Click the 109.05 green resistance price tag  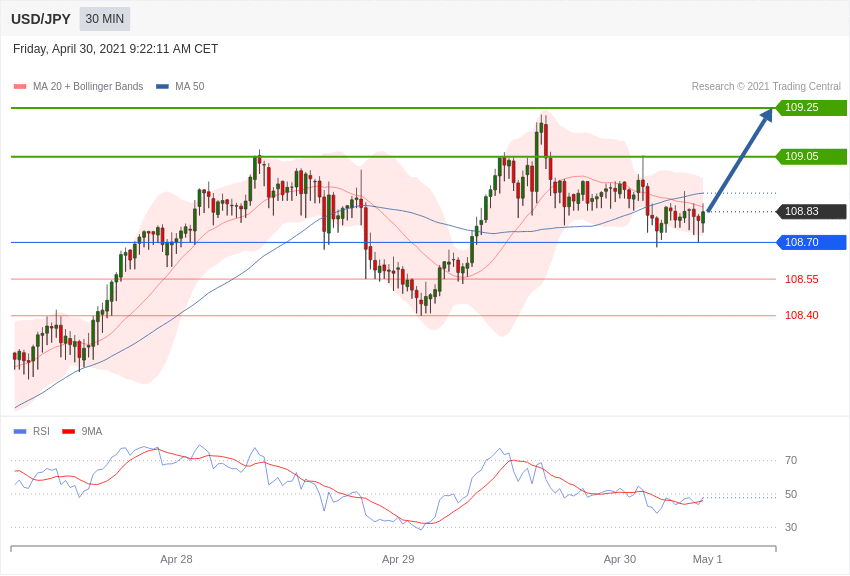(811, 157)
